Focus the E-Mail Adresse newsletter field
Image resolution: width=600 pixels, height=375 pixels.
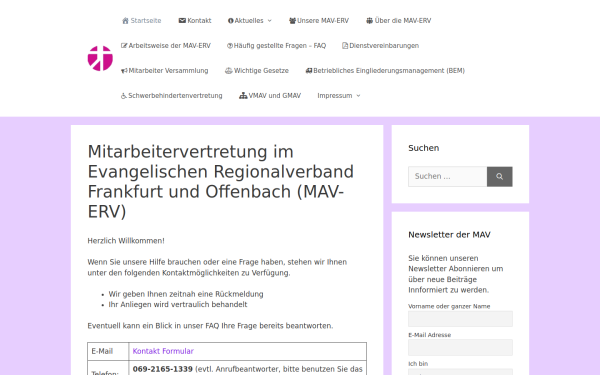460,347
